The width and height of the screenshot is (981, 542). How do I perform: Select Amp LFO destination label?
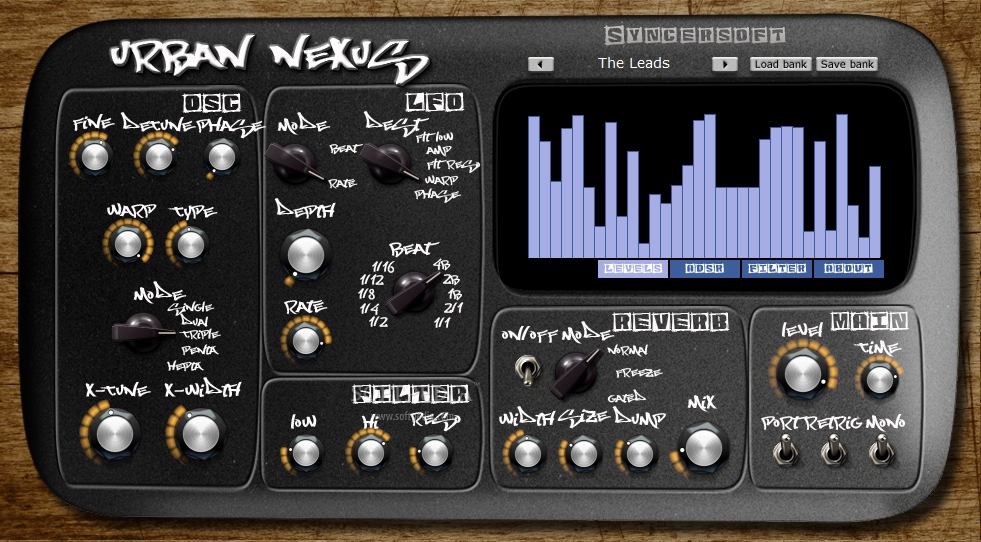tap(439, 151)
